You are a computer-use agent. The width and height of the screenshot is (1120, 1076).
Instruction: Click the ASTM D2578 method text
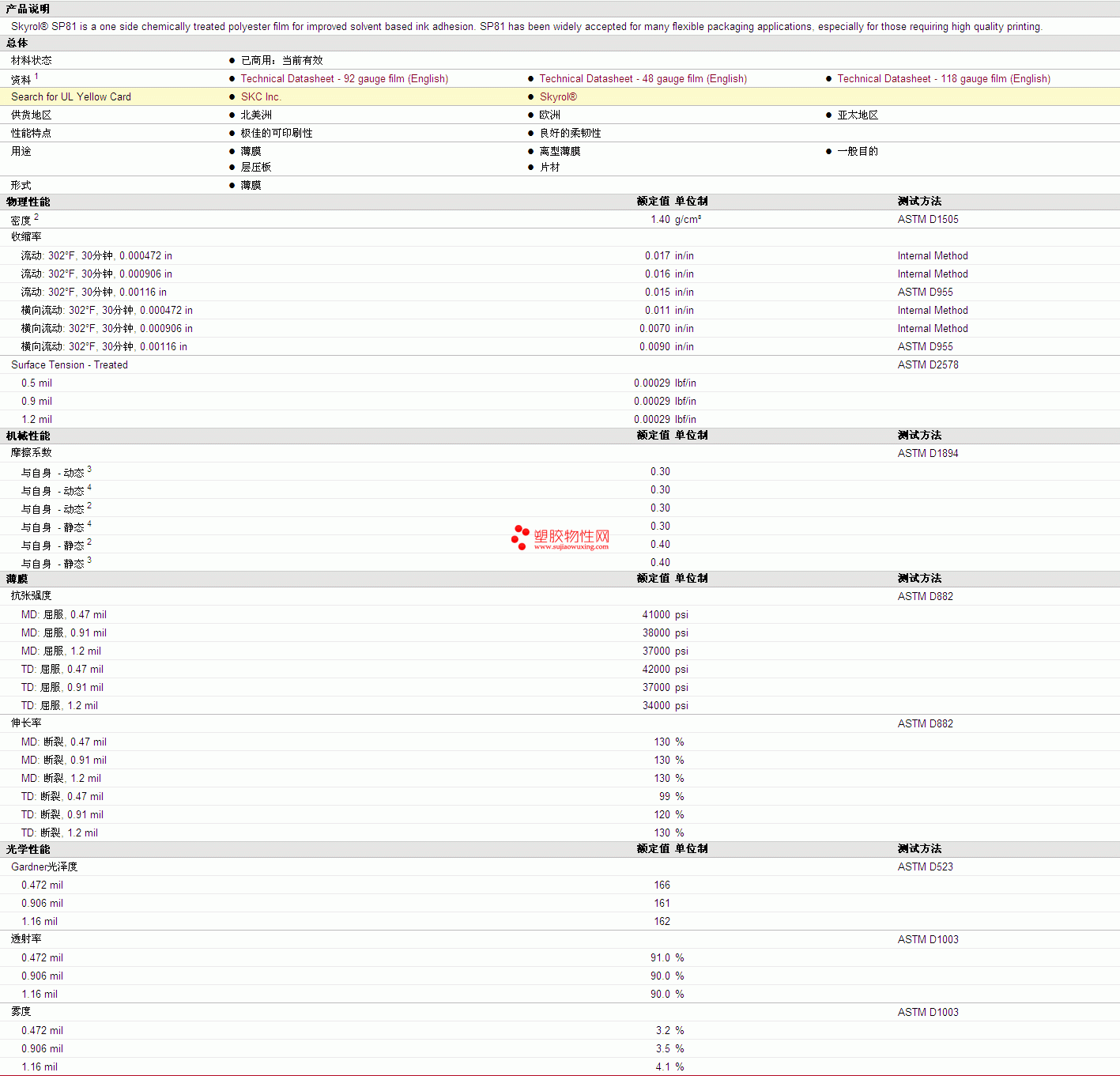928,364
